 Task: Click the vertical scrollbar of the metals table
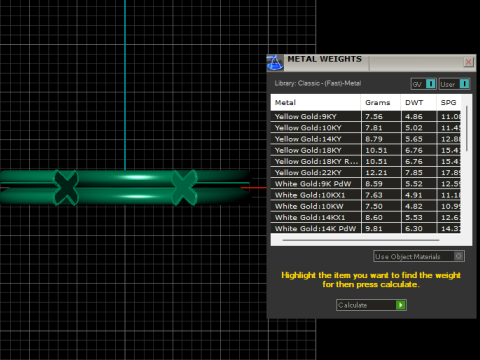point(467,129)
